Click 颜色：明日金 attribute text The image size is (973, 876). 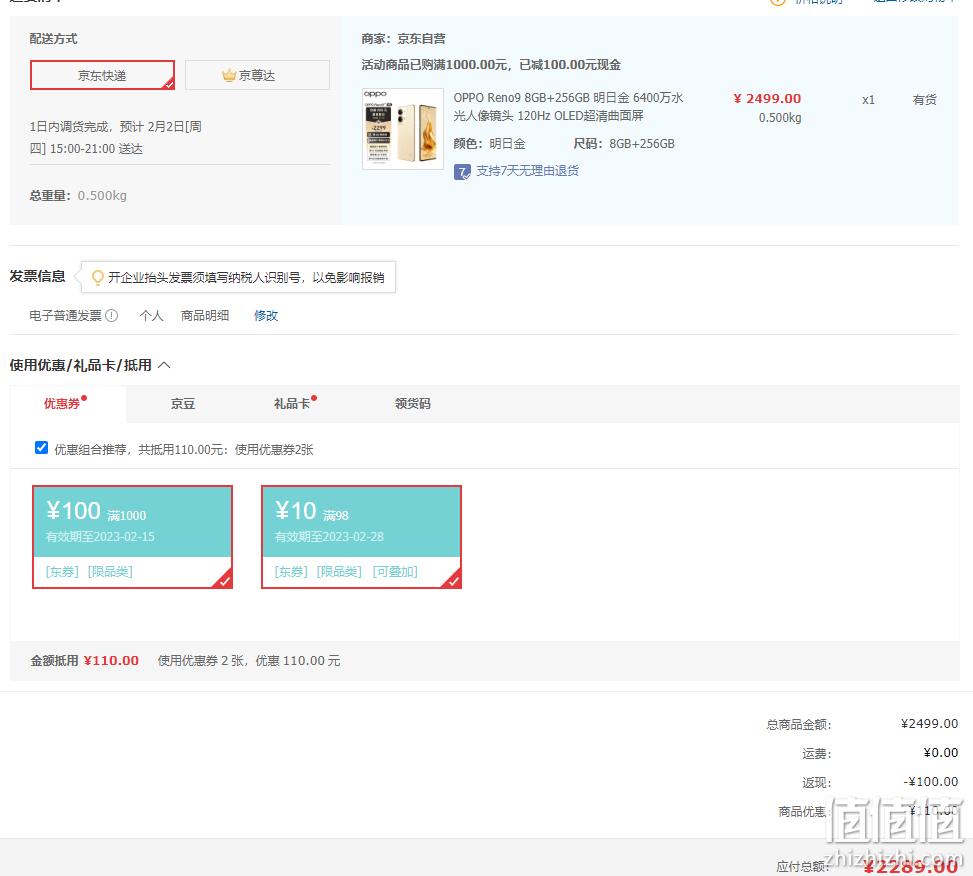click(489, 144)
